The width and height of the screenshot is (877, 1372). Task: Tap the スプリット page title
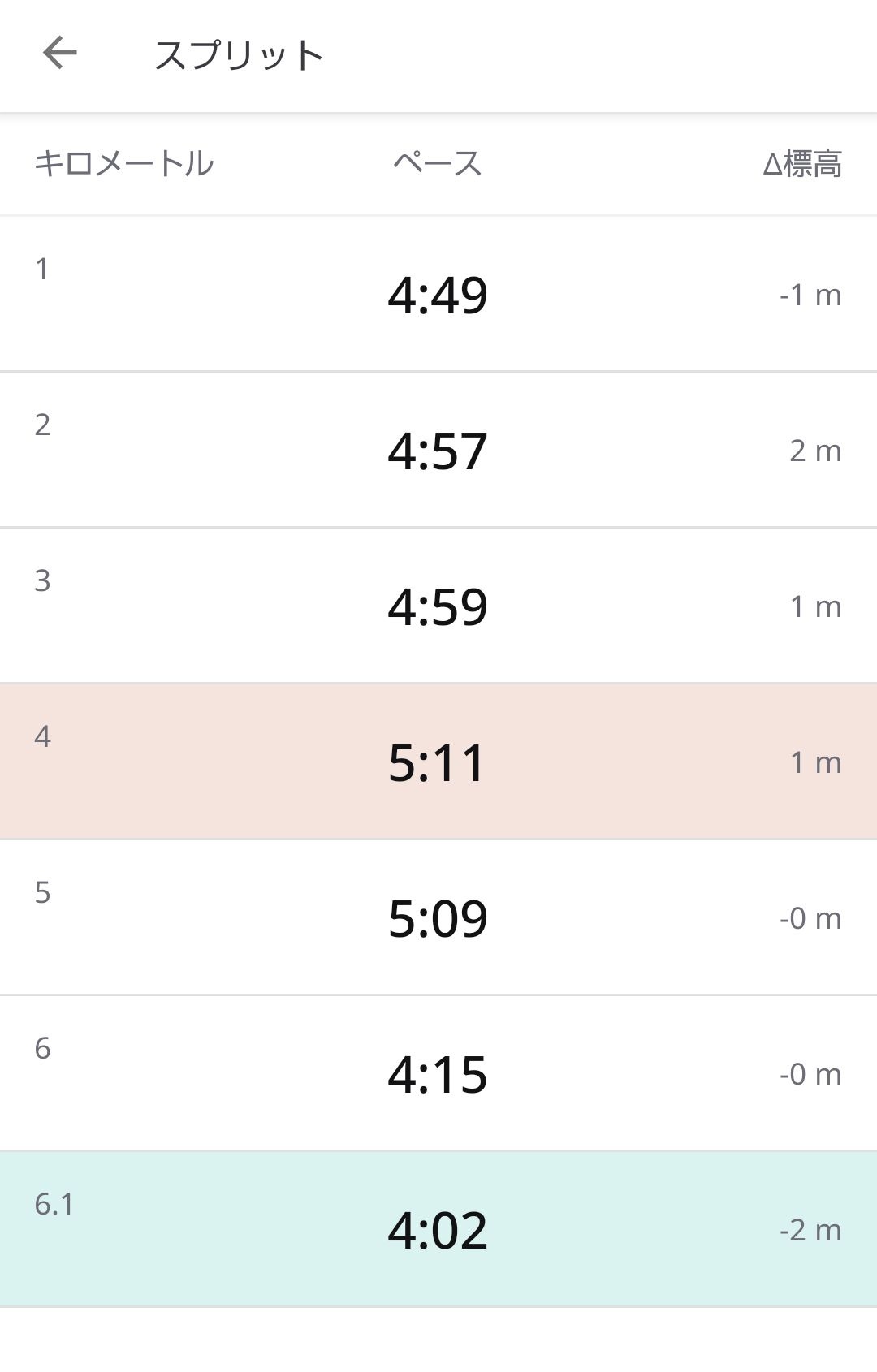[239, 55]
